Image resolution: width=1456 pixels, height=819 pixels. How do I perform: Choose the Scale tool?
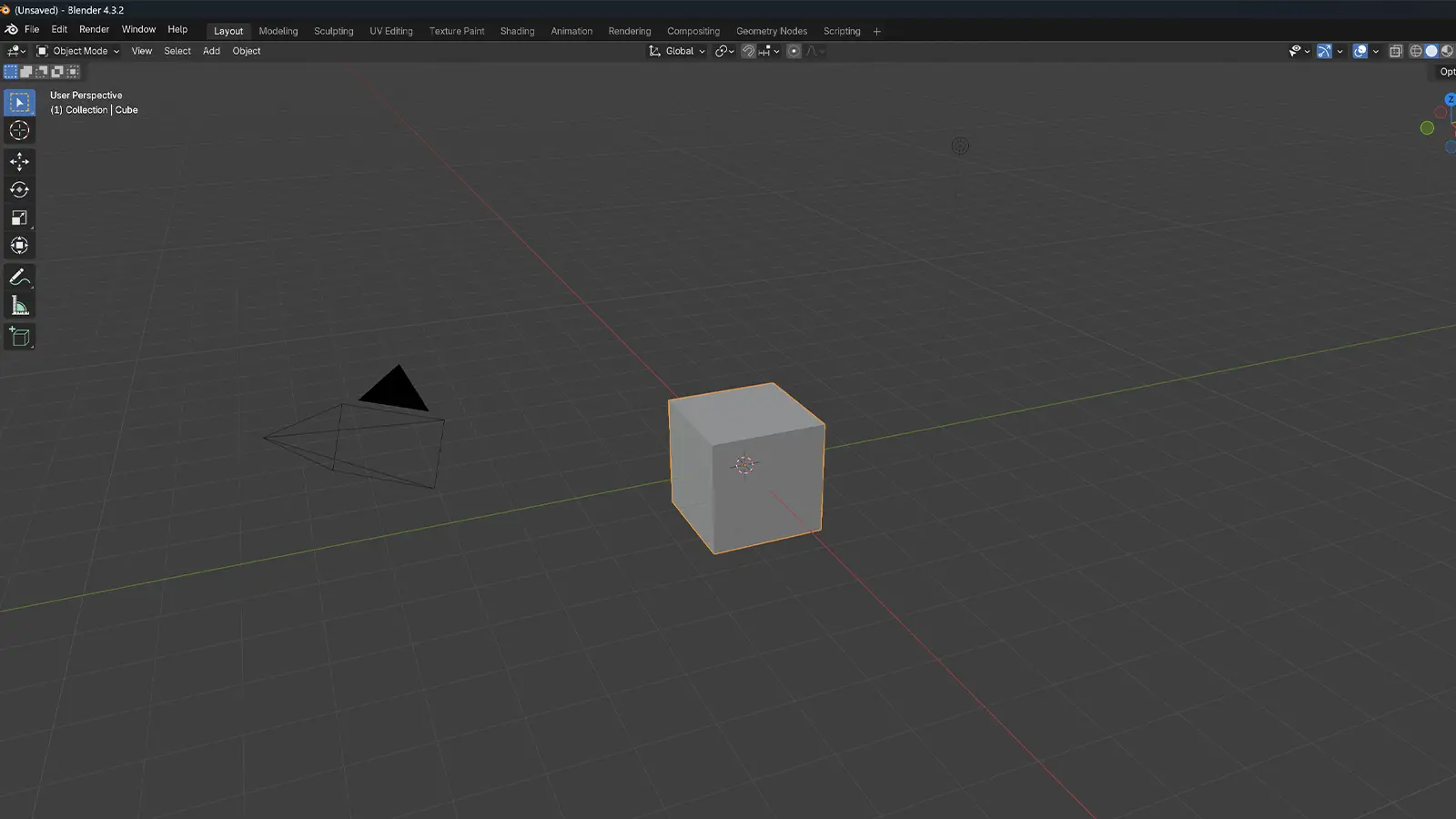[19, 218]
